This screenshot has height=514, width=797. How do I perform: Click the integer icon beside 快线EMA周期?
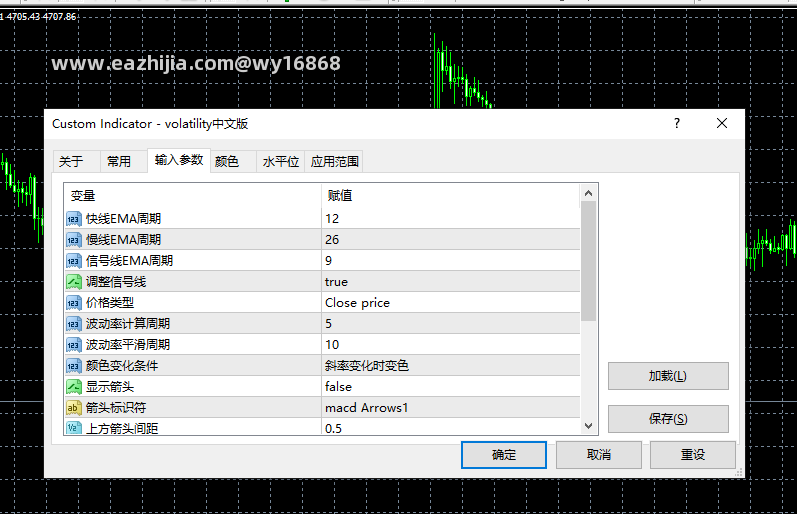click(x=74, y=219)
